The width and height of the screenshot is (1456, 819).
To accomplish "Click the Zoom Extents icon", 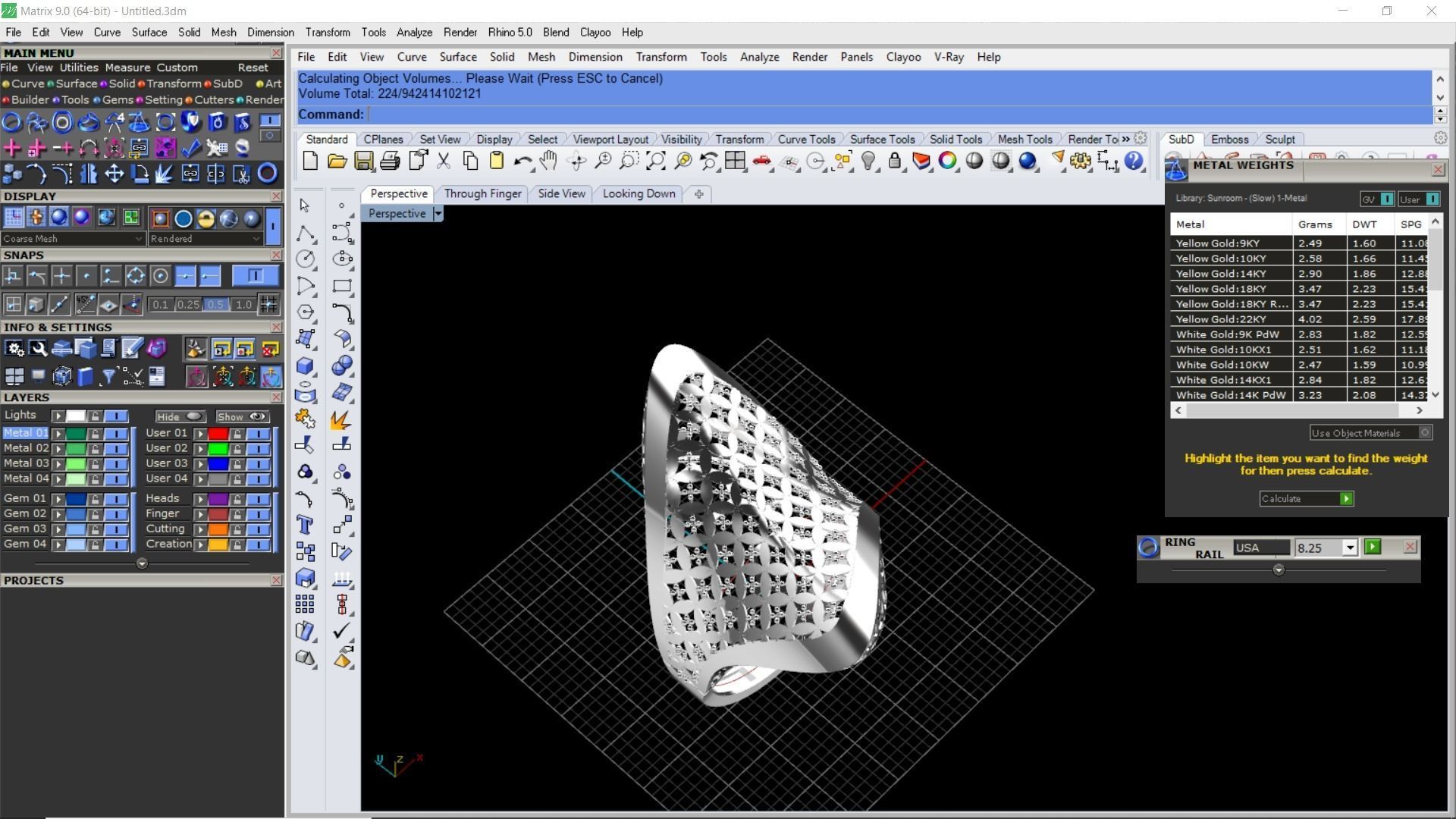I will click(x=656, y=161).
